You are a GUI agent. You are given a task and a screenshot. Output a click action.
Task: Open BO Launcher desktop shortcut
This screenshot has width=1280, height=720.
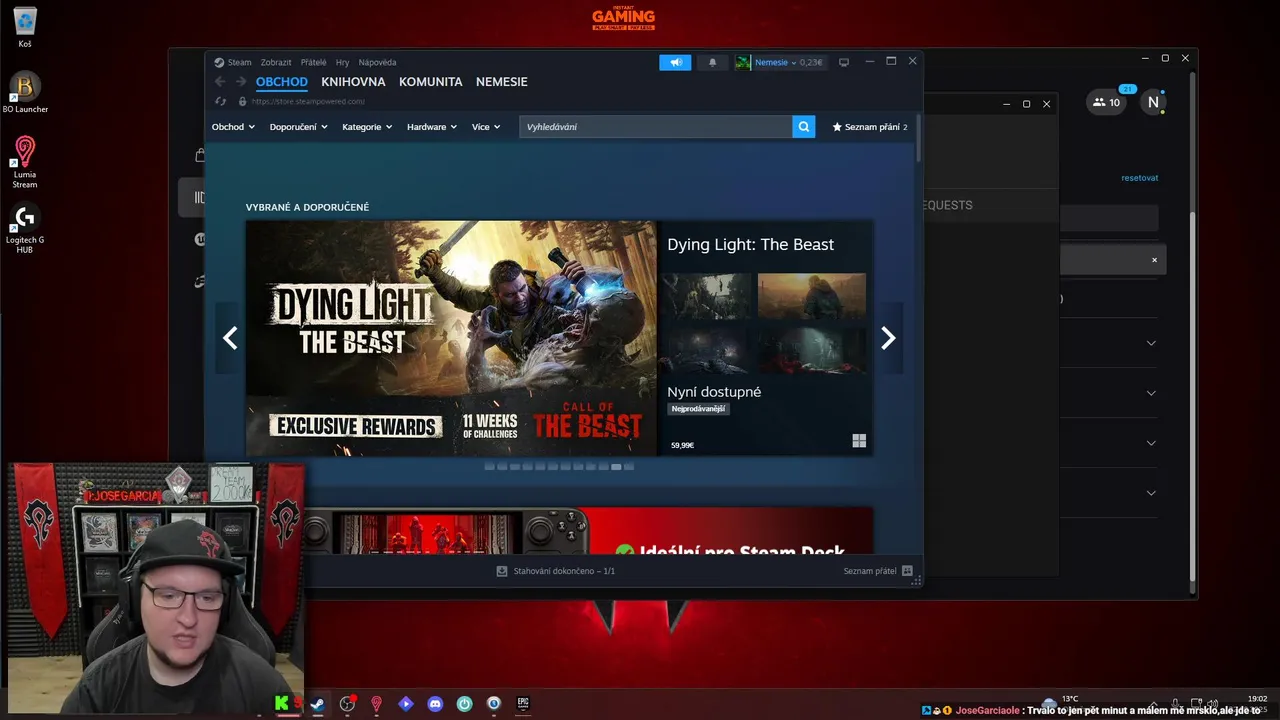tap(25, 92)
